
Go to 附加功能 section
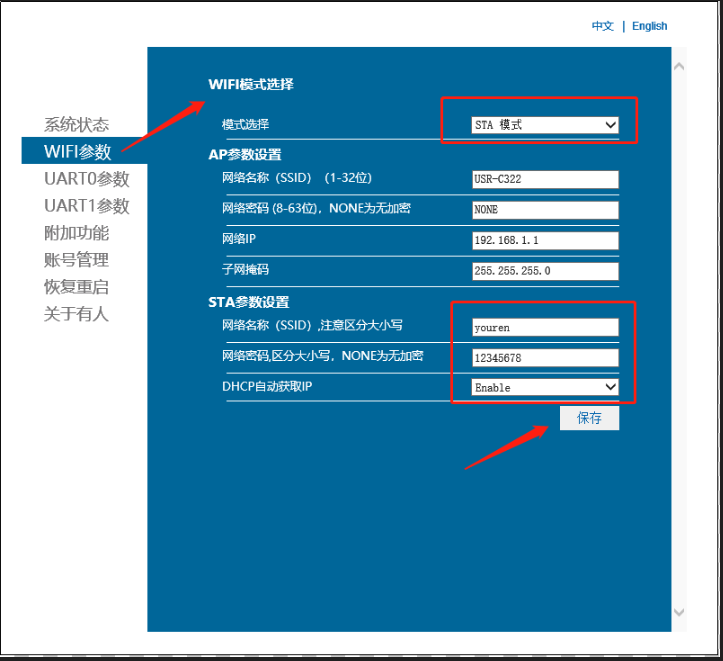coord(76,233)
